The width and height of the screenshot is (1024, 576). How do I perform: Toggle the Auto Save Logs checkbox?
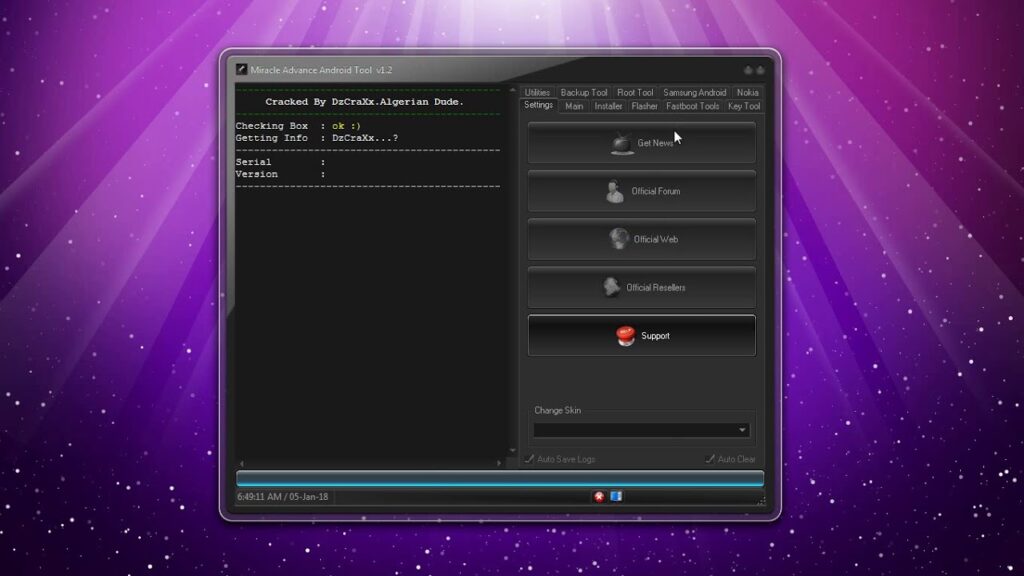[530, 459]
